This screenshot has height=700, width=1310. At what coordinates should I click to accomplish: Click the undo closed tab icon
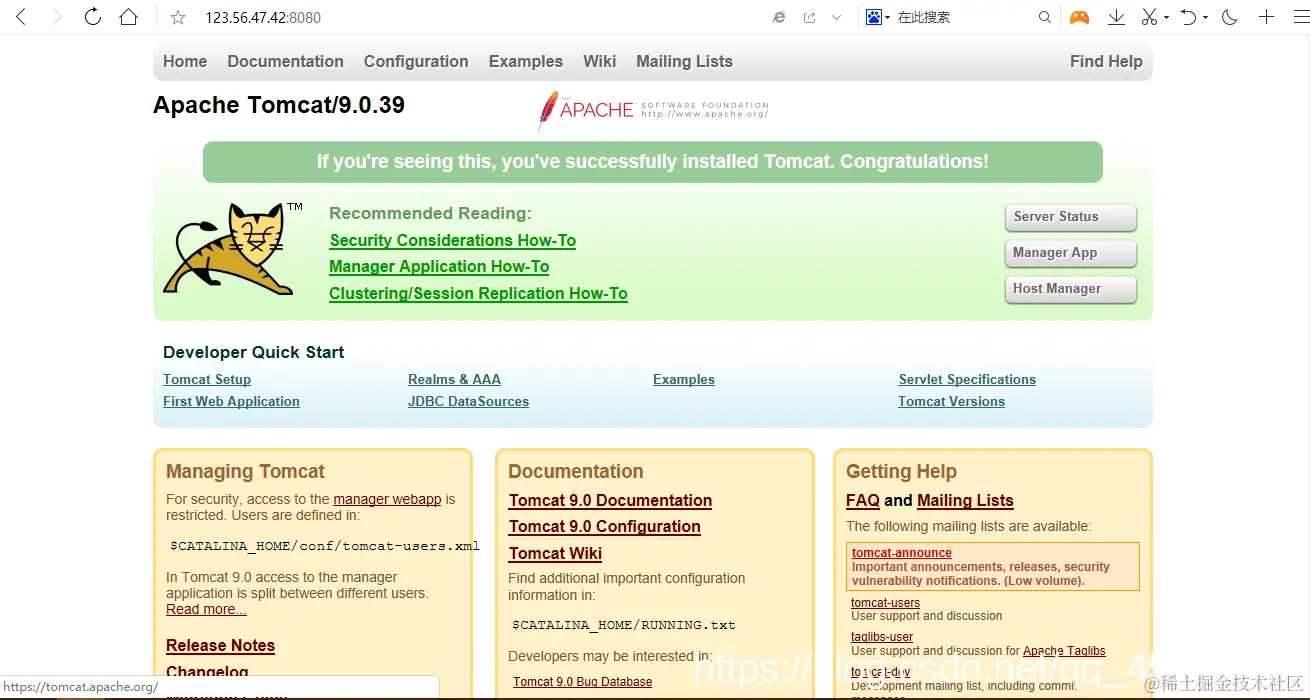click(1188, 17)
